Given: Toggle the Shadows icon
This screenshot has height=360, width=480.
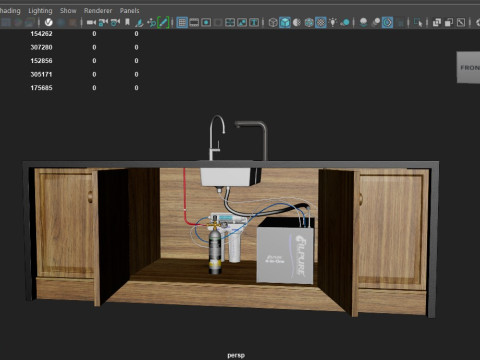Looking at the screenshot, I should pyautogui.click(x=345, y=22).
